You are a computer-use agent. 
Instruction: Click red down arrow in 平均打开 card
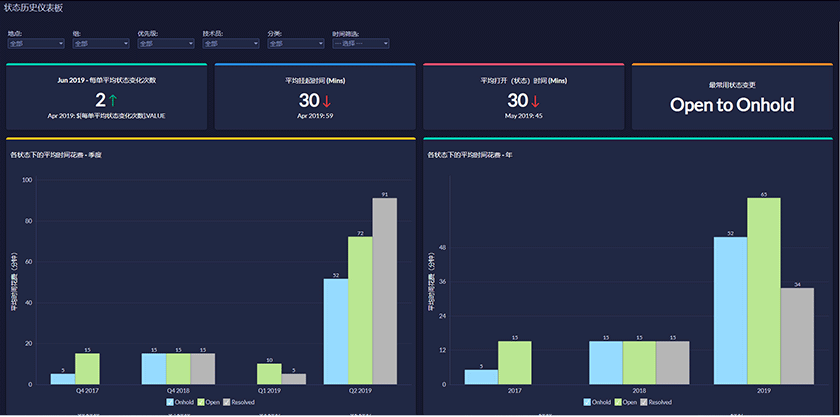(535, 100)
